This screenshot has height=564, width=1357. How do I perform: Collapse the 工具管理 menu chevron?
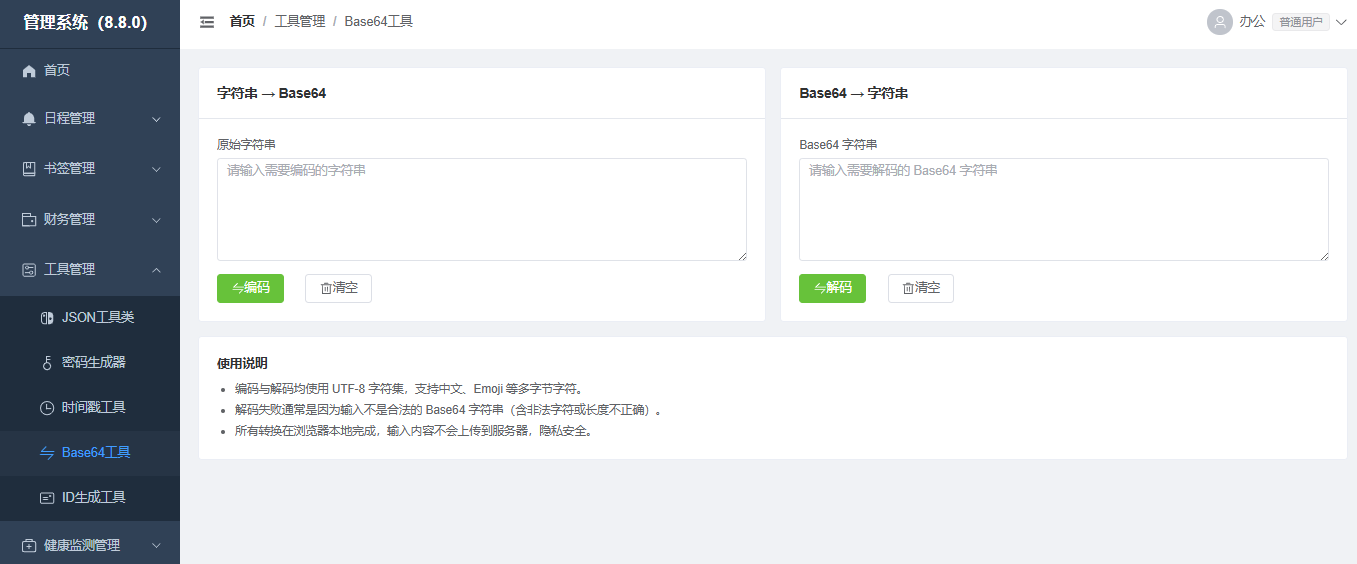[x=156, y=270]
